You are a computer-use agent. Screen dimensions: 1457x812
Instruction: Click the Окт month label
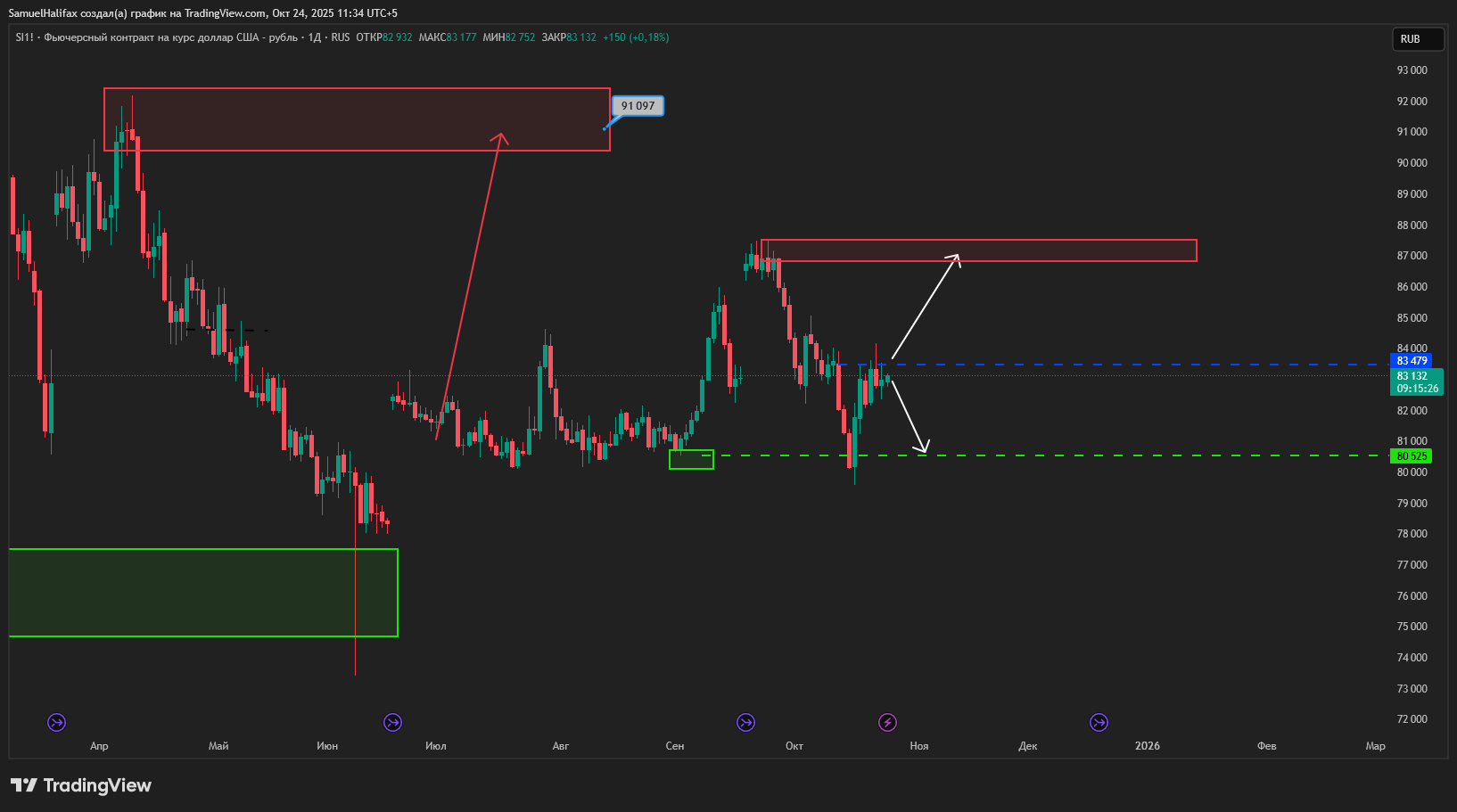click(794, 746)
